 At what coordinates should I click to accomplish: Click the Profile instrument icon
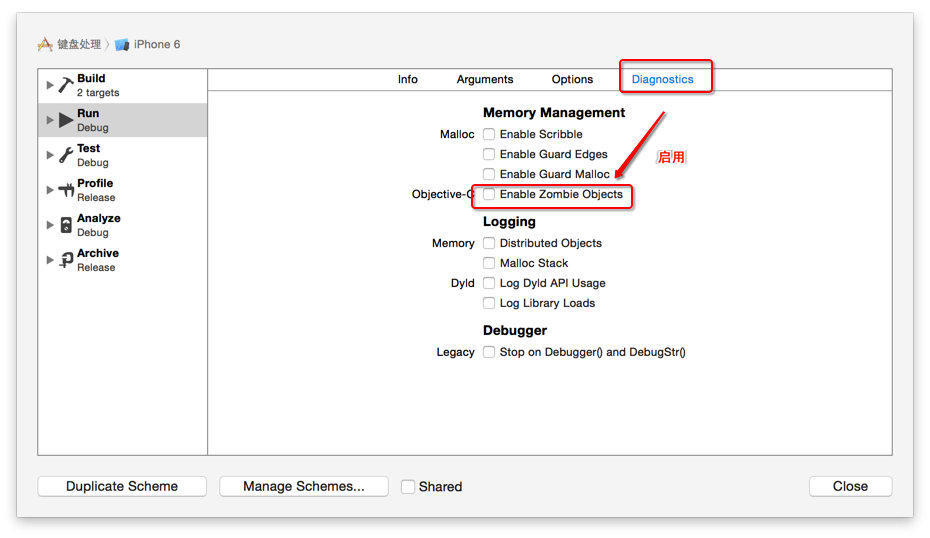click(66, 190)
